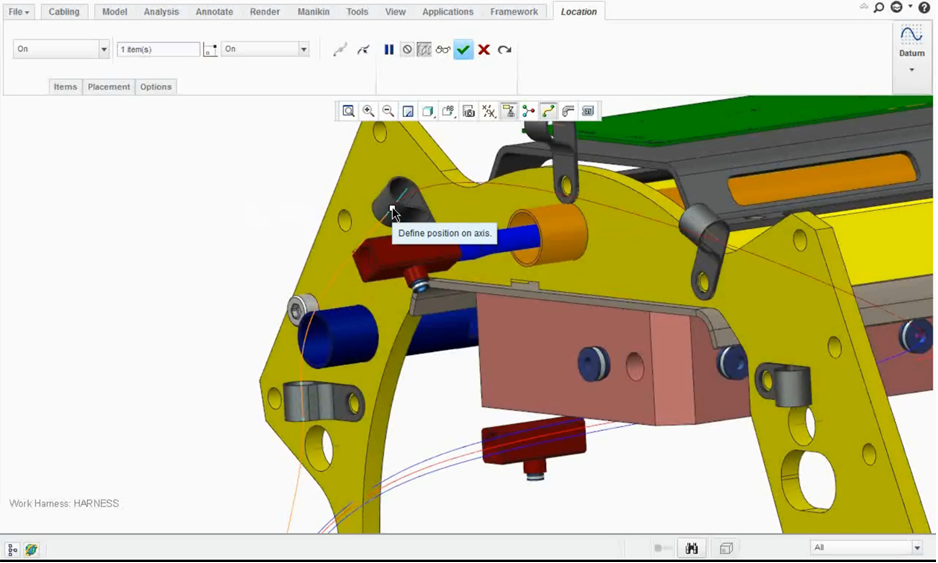
Task: Open the Datum tools group
Action: point(911,41)
